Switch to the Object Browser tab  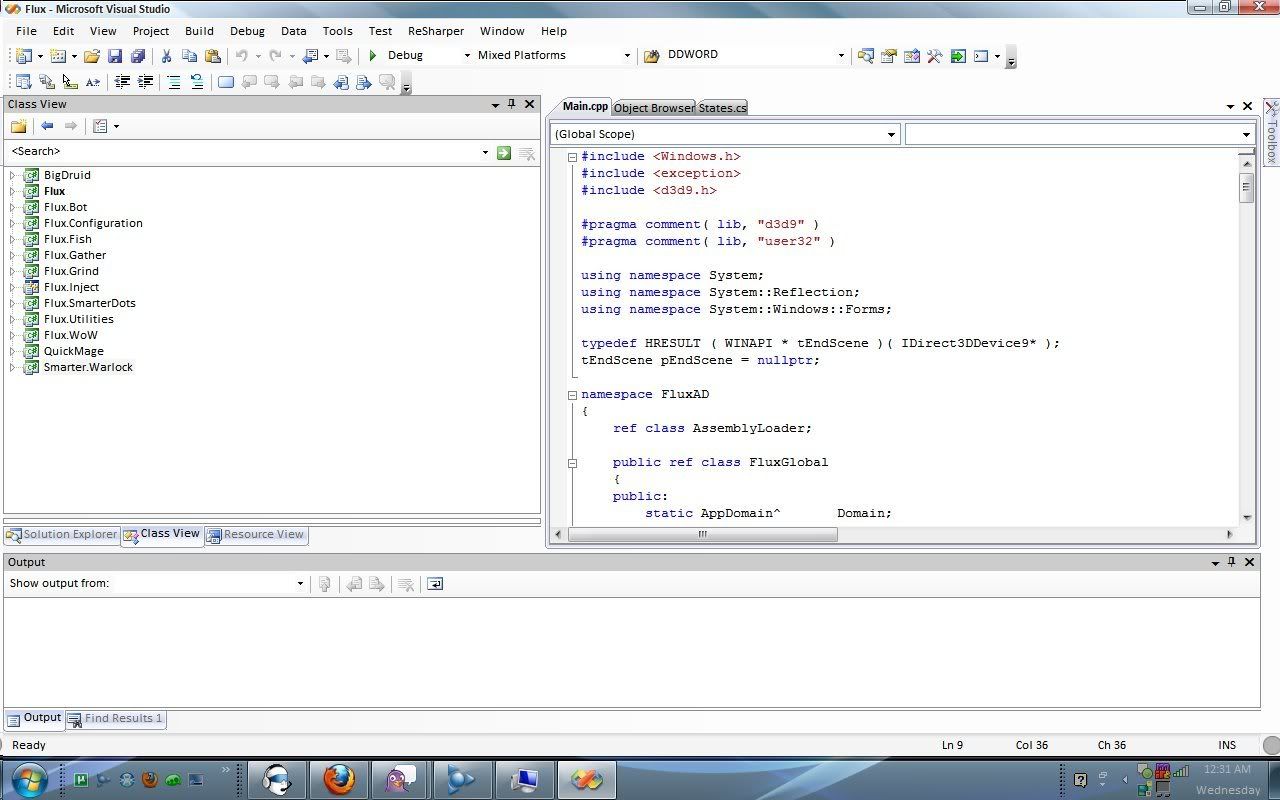(653, 108)
